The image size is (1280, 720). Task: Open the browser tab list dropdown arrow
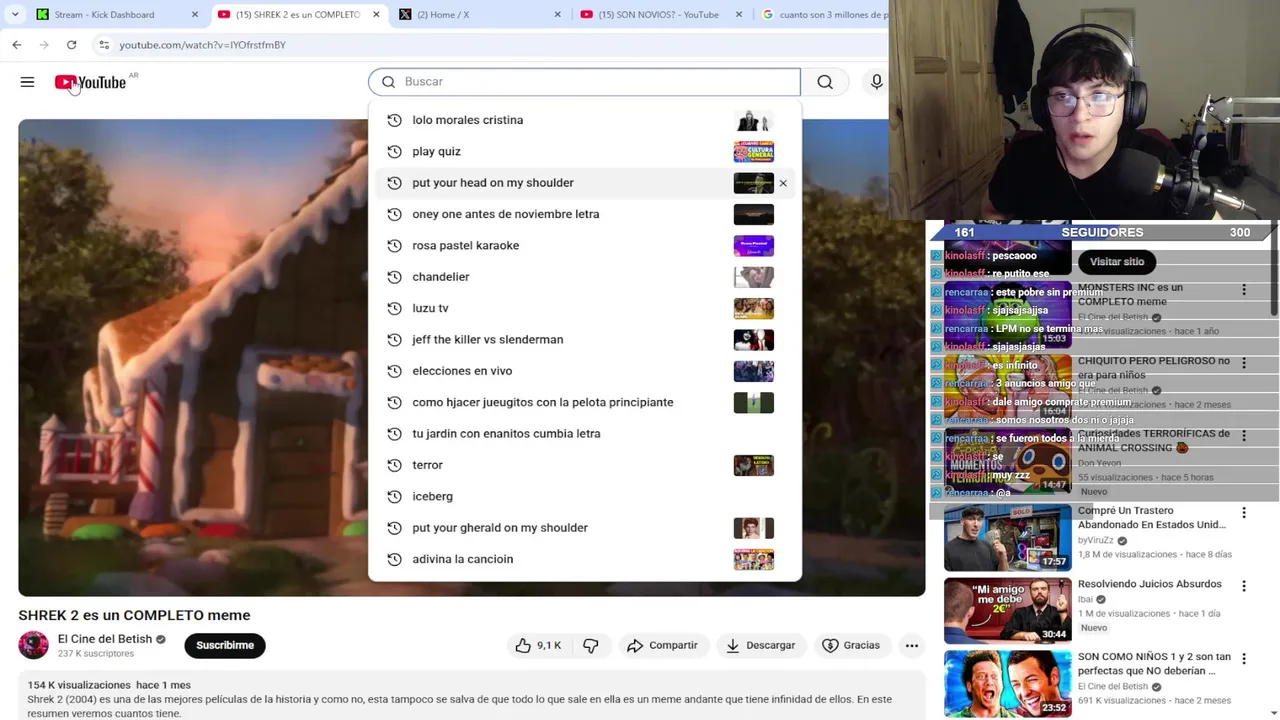point(14,14)
